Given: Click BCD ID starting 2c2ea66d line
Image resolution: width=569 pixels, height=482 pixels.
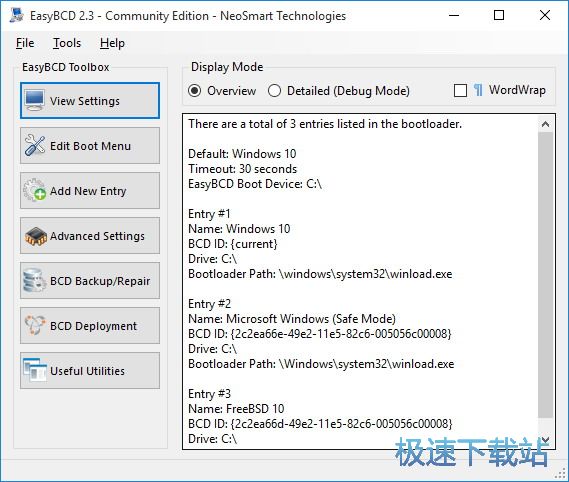Looking at the screenshot, I should (x=320, y=424).
